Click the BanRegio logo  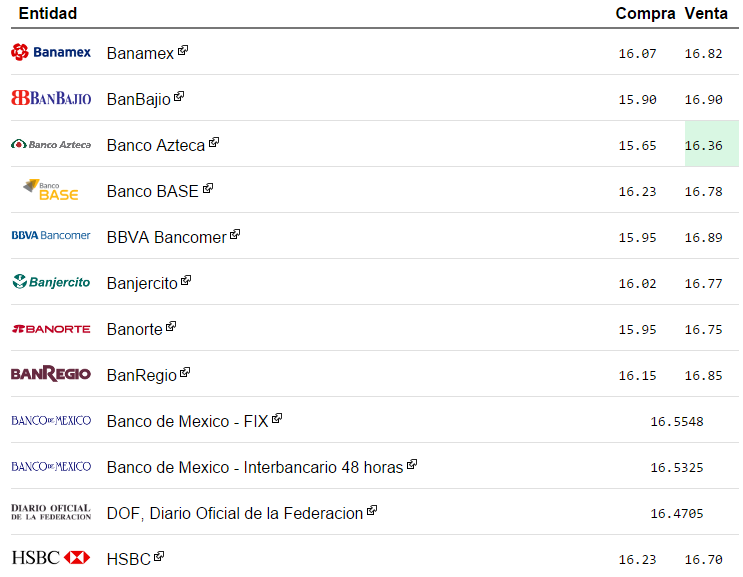pos(50,374)
